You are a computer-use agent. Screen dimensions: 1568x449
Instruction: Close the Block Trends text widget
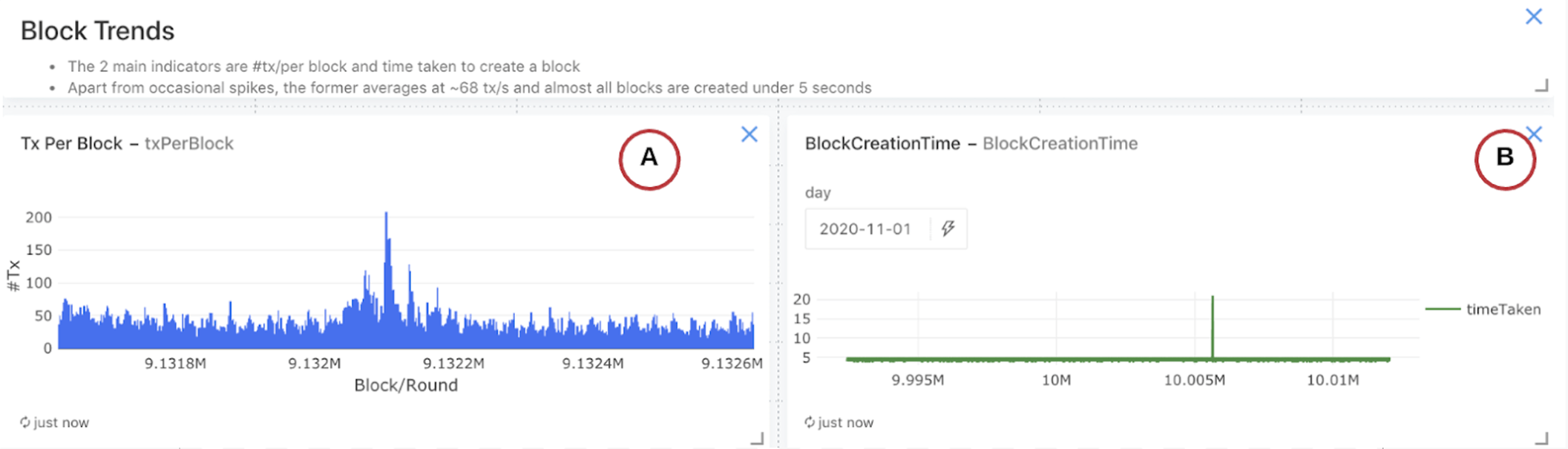[1533, 16]
